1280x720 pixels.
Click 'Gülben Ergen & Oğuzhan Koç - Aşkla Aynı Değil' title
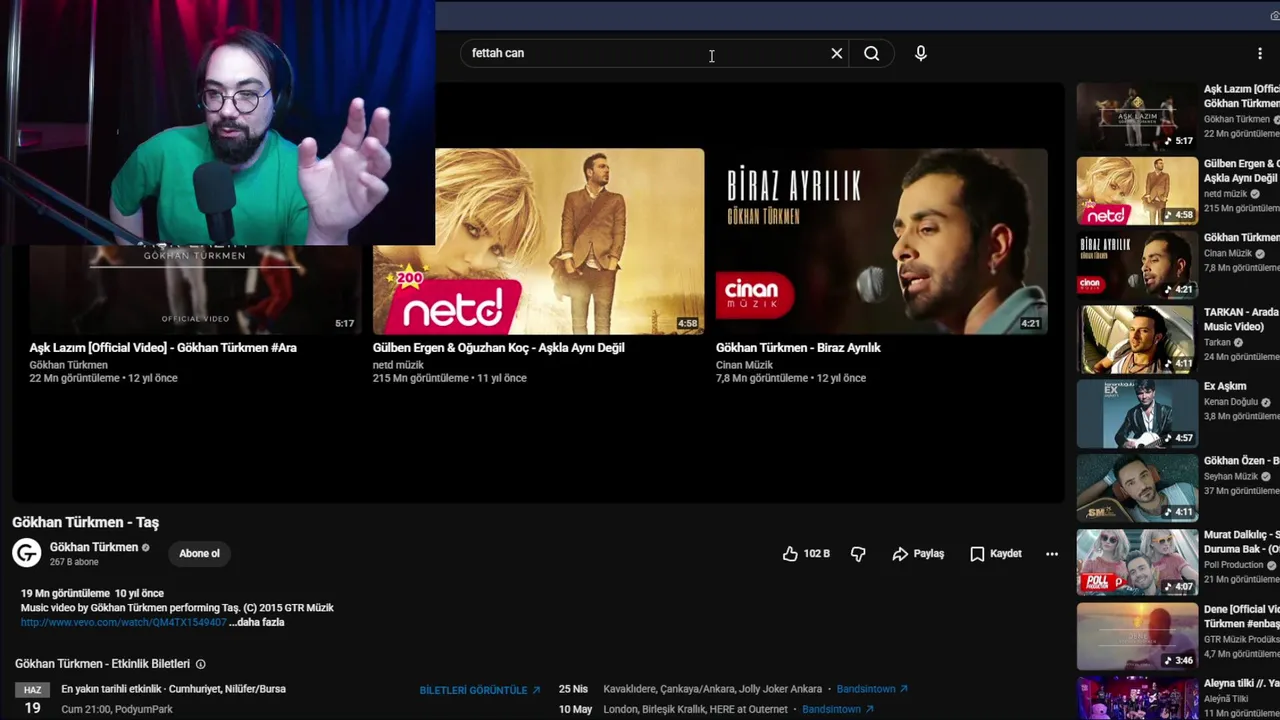pyautogui.click(x=499, y=348)
